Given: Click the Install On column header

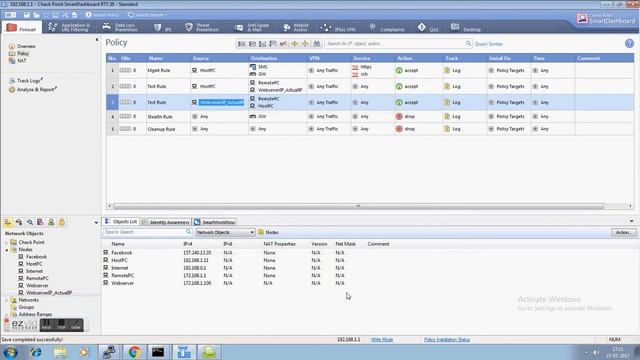Looking at the screenshot, I should point(509,58).
